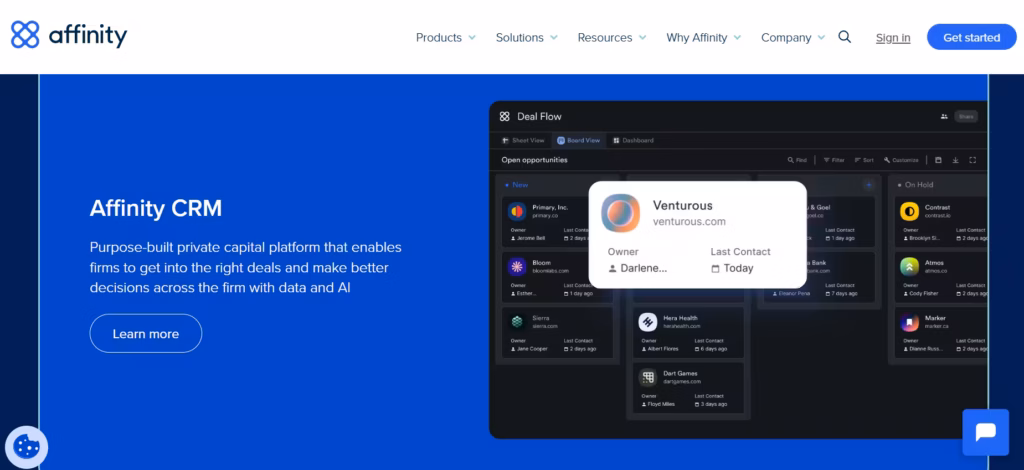Click the plus icon above the board column
The width and height of the screenshot is (1024, 470).
[869, 185]
